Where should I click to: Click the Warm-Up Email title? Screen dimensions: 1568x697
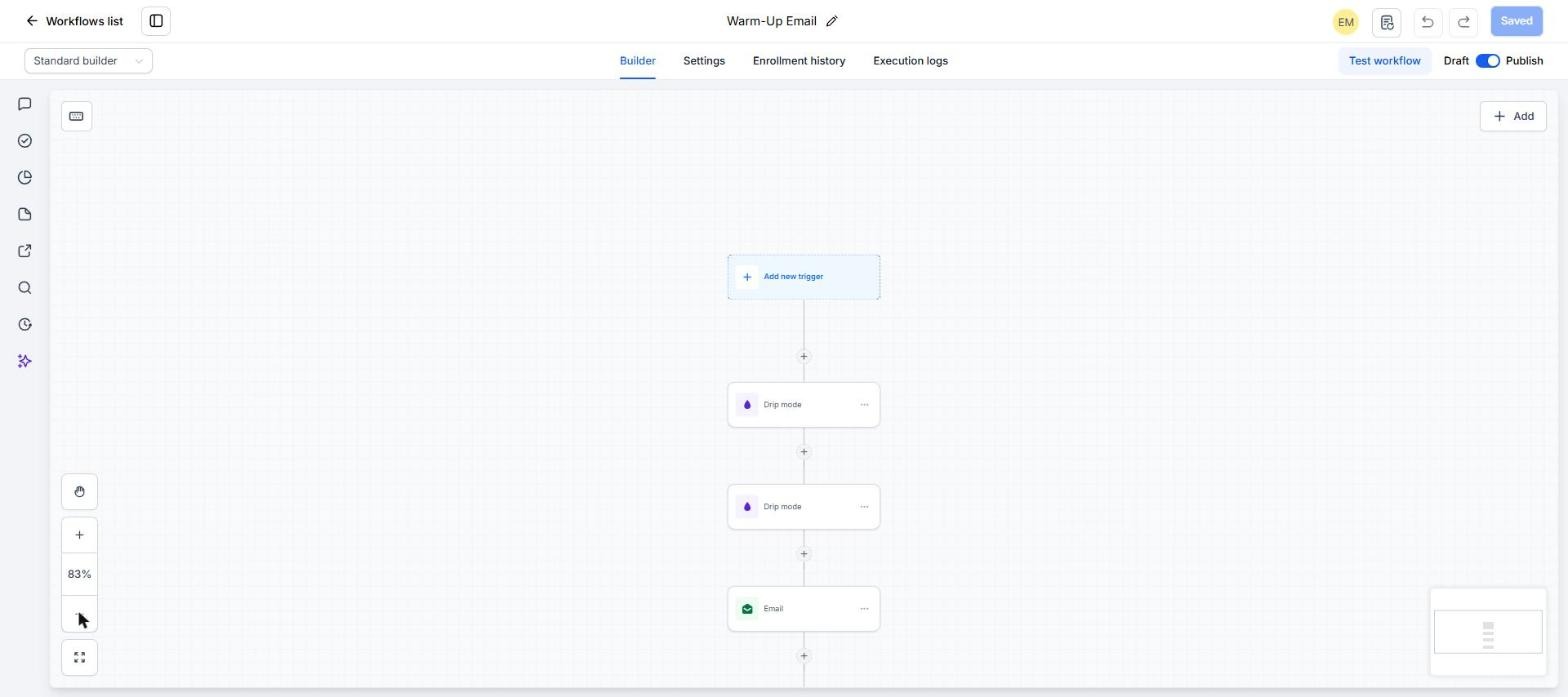click(771, 21)
